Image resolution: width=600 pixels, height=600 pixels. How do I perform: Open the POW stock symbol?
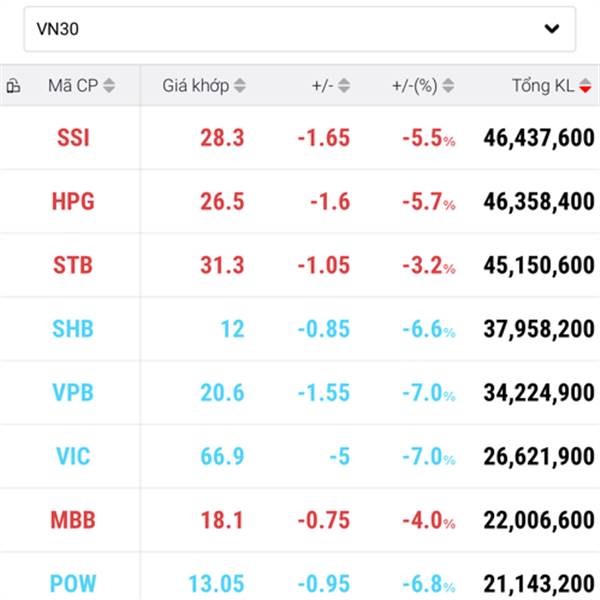[x=73, y=584]
